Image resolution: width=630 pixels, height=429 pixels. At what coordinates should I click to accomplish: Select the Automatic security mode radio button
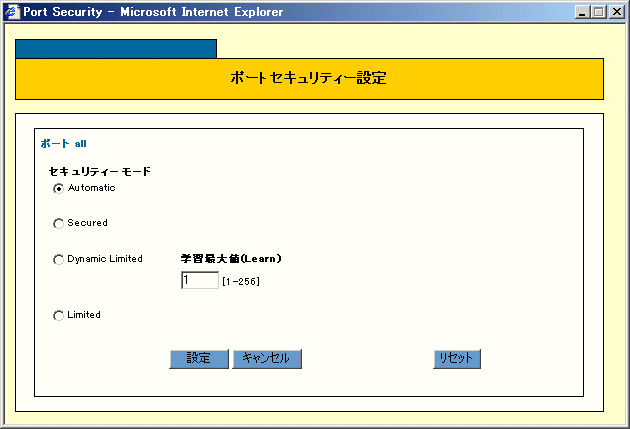(x=59, y=188)
